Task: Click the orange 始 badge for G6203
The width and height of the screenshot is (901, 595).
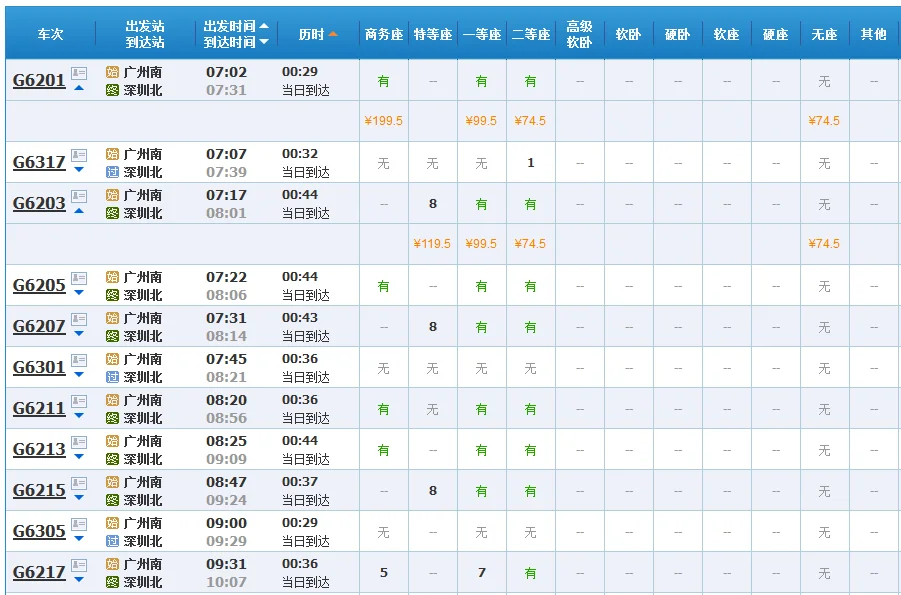Action: tap(110, 194)
